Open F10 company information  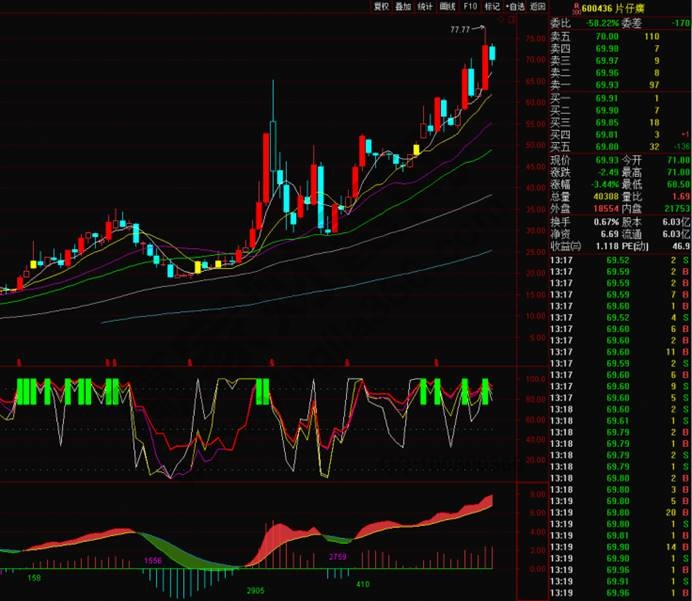pos(470,6)
